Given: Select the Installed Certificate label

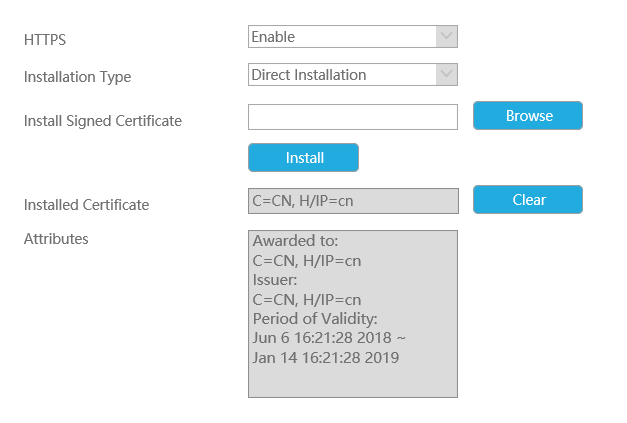Looking at the screenshot, I should [86, 205].
